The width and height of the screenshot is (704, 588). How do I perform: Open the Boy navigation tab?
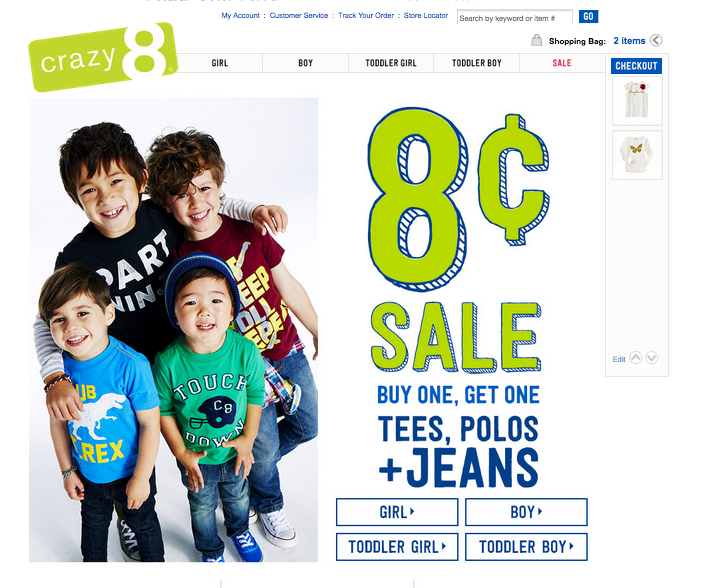(305, 63)
